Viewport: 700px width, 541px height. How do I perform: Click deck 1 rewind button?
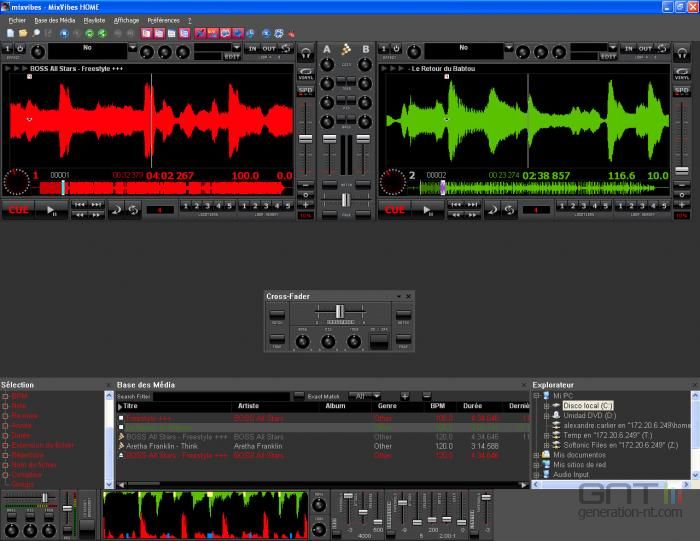click(79, 215)
